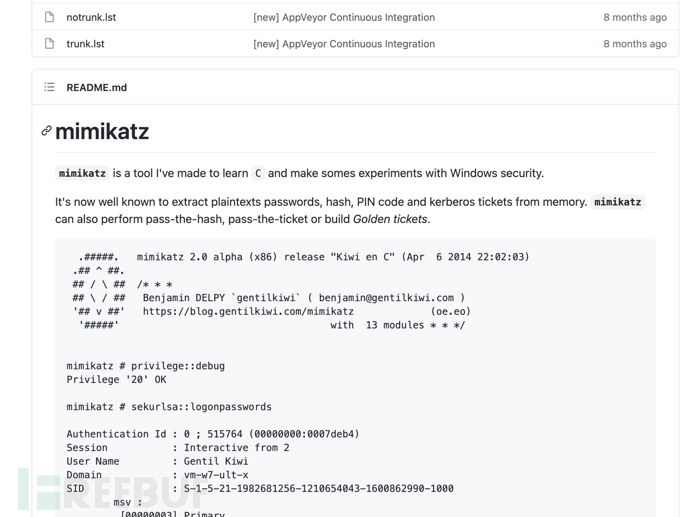Image resolution: width=690 pixels, height=517 pixels.
Task: Open trunk.lst commit message AppVeyor Continuous Integration
Action: point(344,44)
